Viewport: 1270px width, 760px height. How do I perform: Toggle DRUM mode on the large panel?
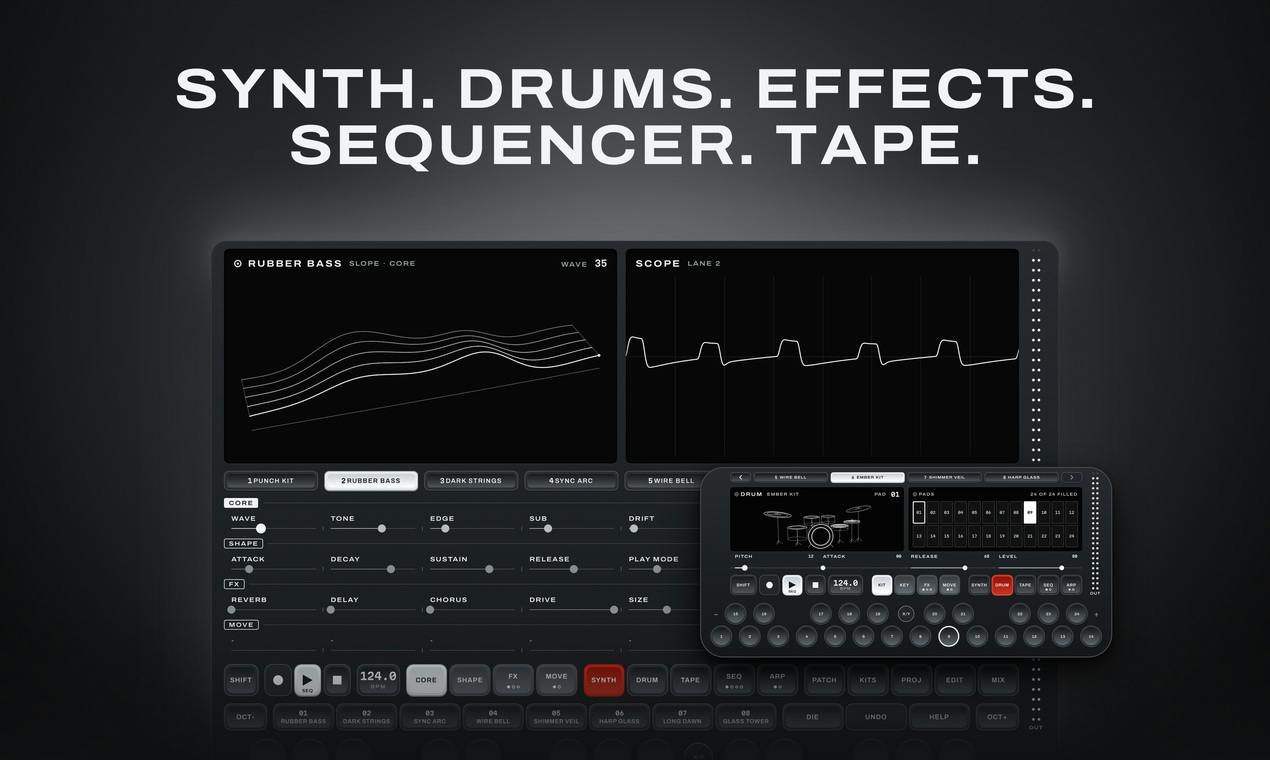click(647, 680)
